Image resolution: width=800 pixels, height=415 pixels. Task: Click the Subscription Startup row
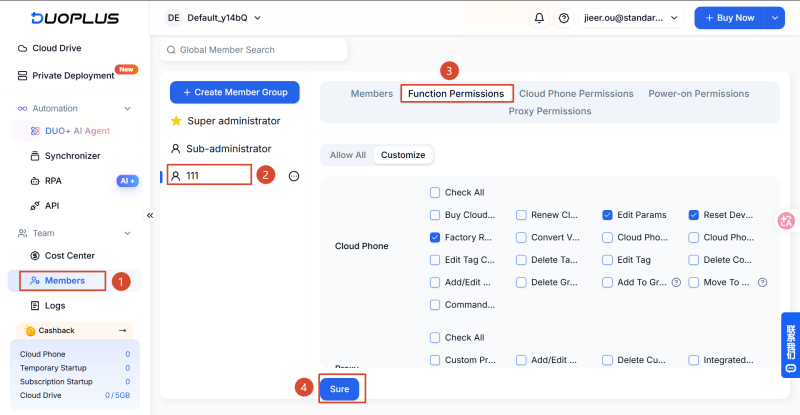point(75,382)
